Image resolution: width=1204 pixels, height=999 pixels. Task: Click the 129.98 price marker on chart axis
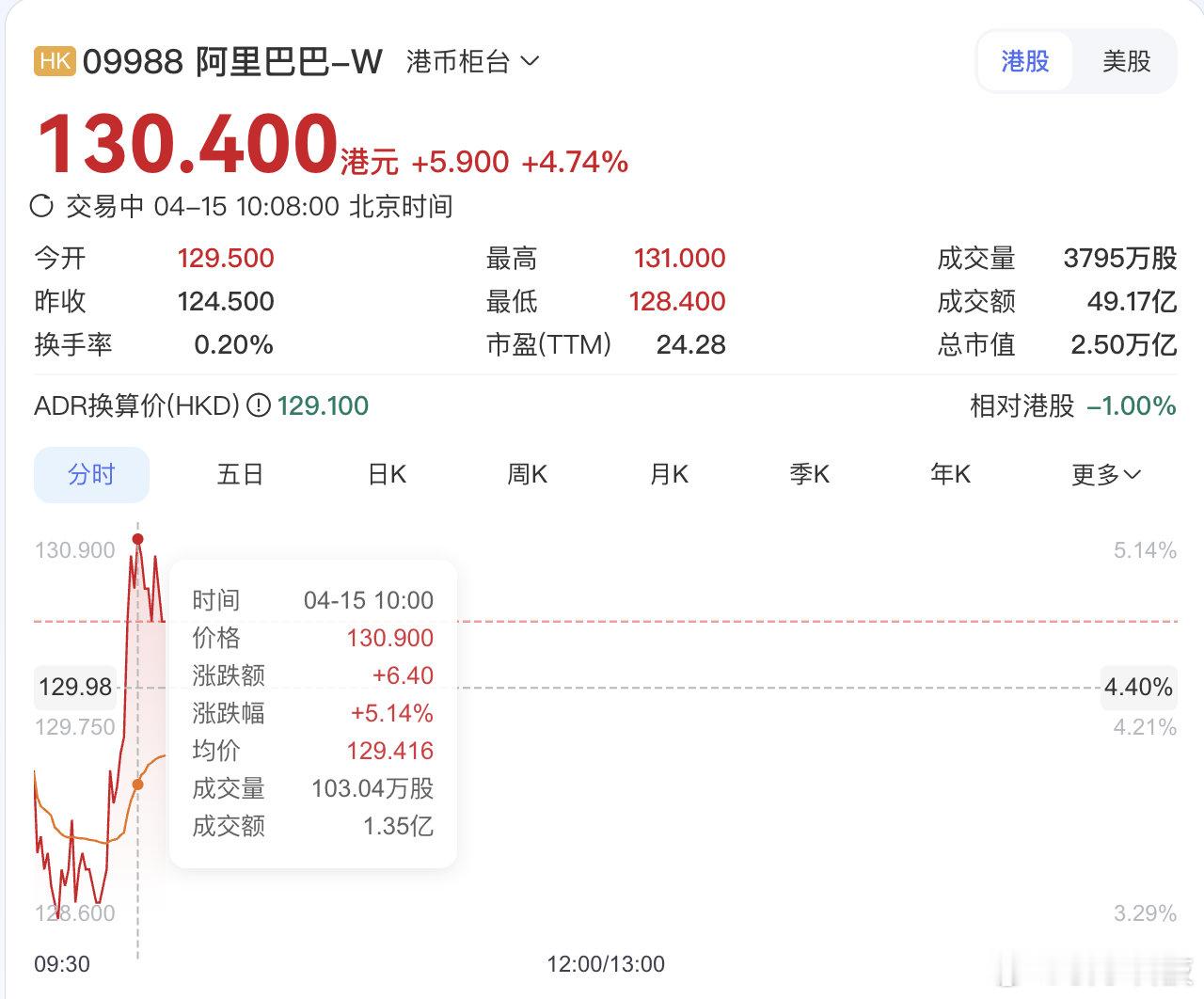75,688
